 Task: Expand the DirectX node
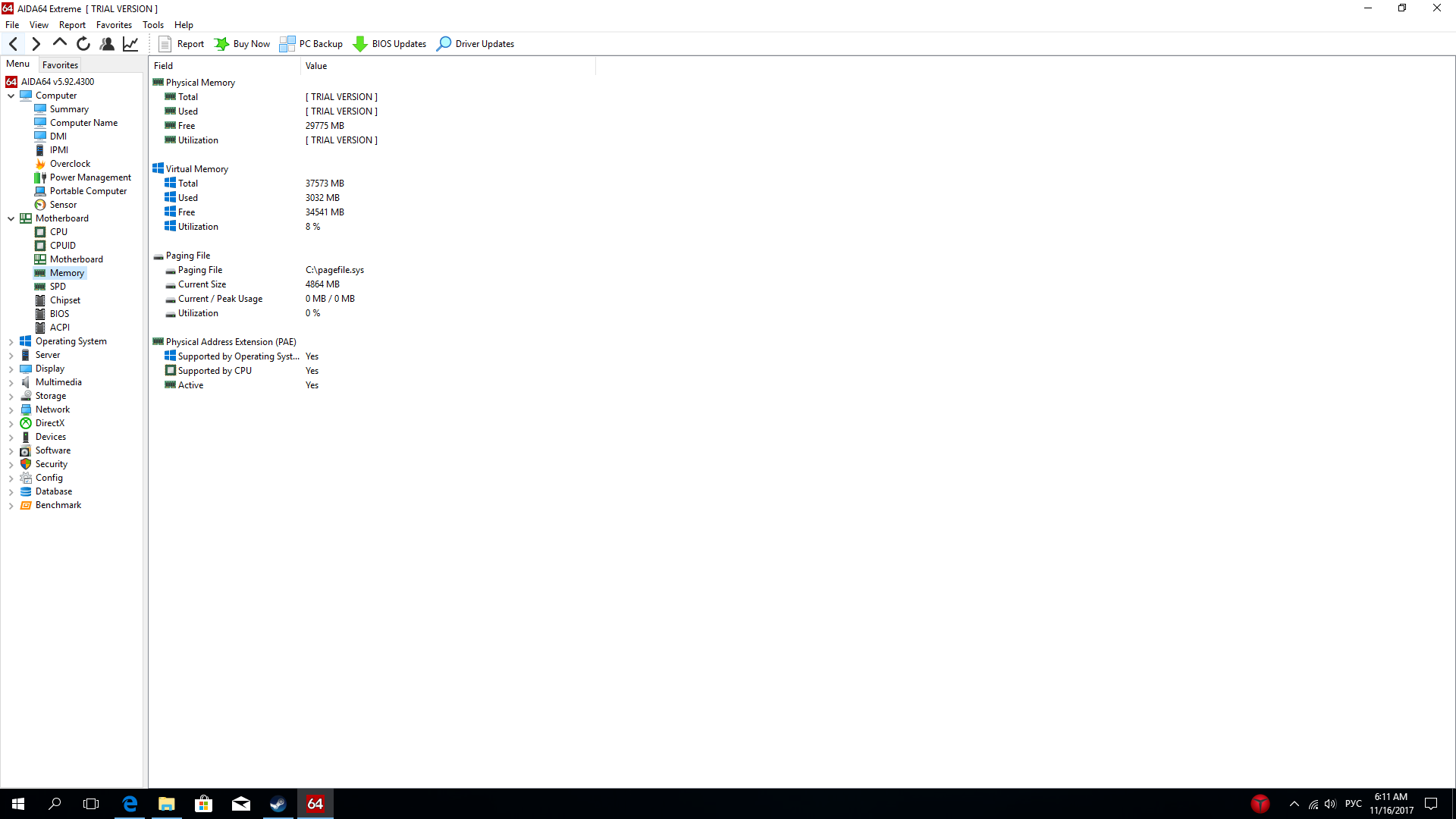click(11, 424)
